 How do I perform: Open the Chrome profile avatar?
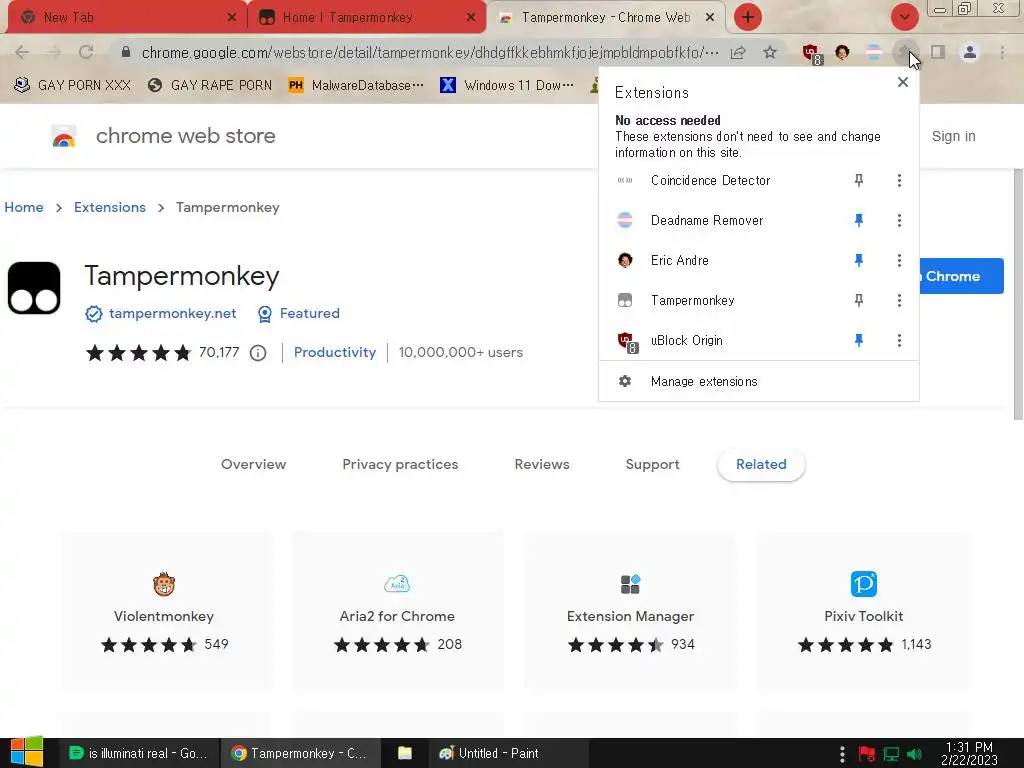point(970,52)
